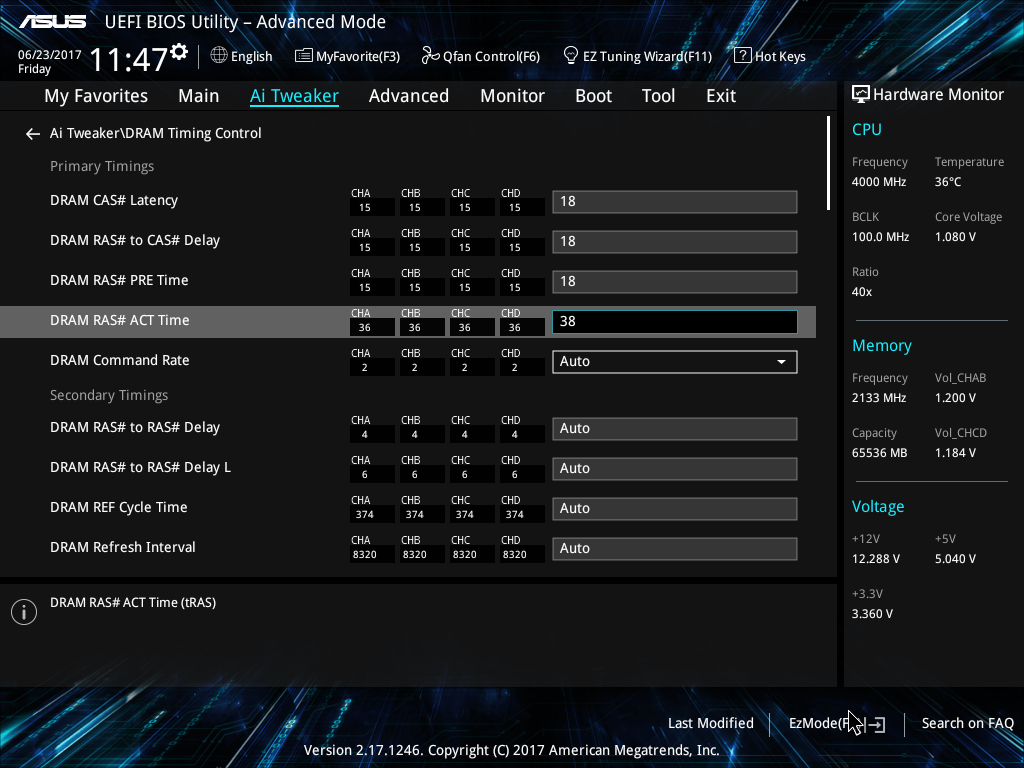Click the +5V reading 5.040 V
This screenshot has height=768, width=1024.
point(955,559)
